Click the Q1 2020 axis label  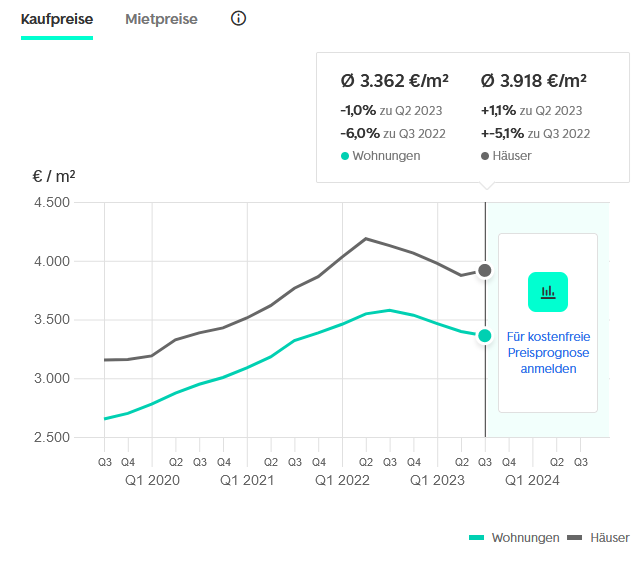click(x=152, y=480)
